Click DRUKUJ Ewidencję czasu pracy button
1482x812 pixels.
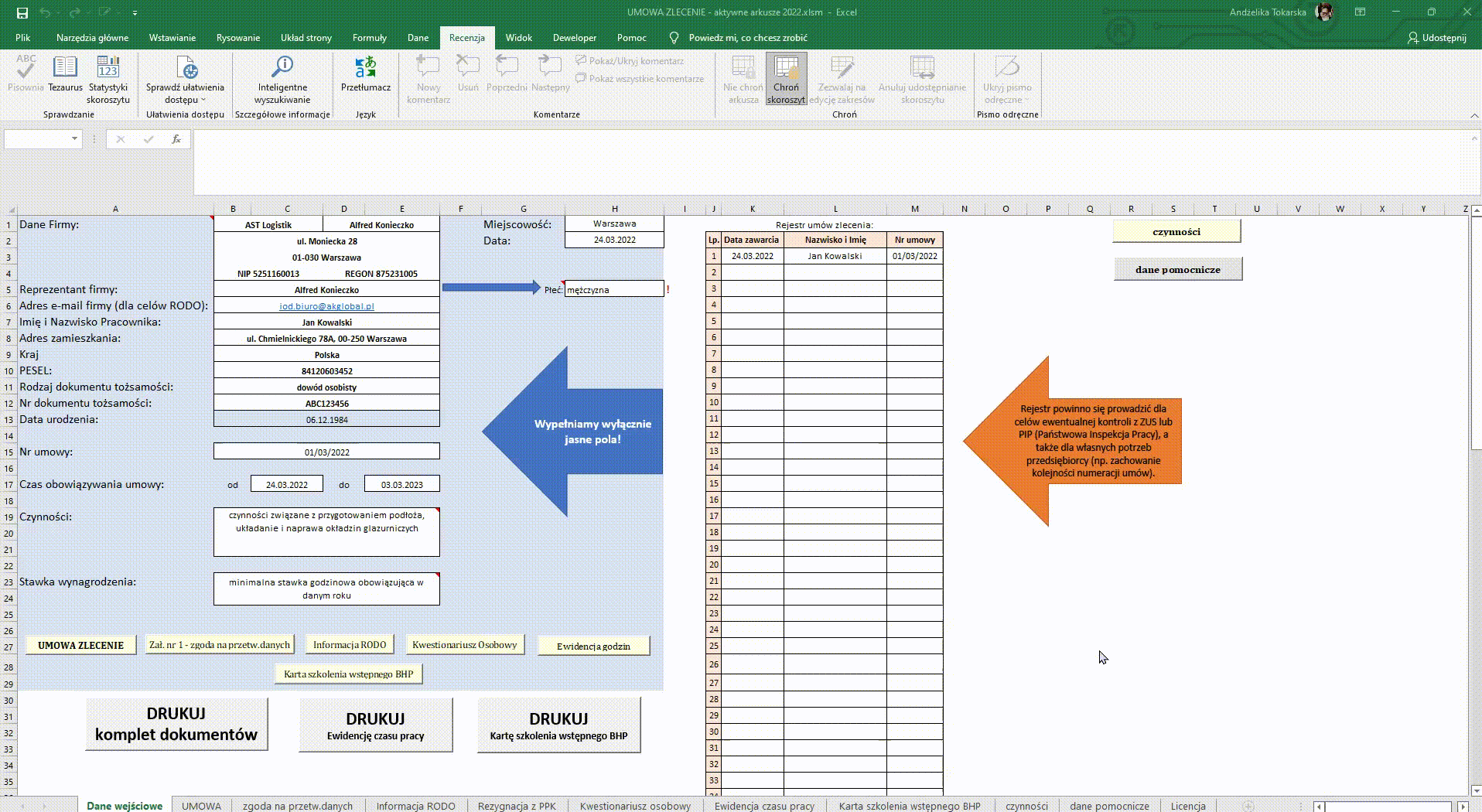(376, 725)
